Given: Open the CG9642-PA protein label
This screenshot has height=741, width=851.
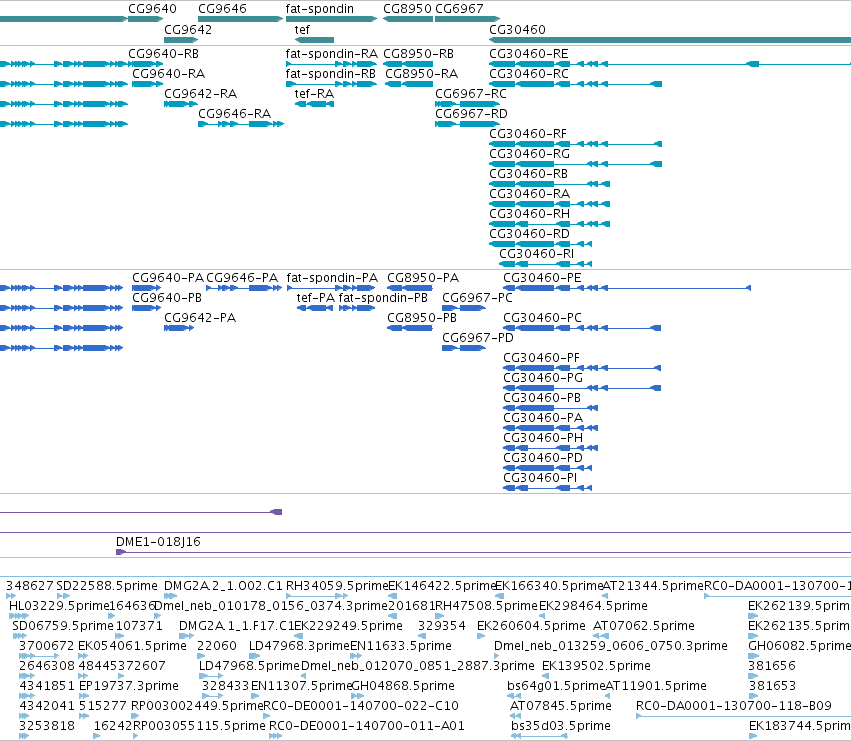Looking at the screenshot, I should [200, 318].
